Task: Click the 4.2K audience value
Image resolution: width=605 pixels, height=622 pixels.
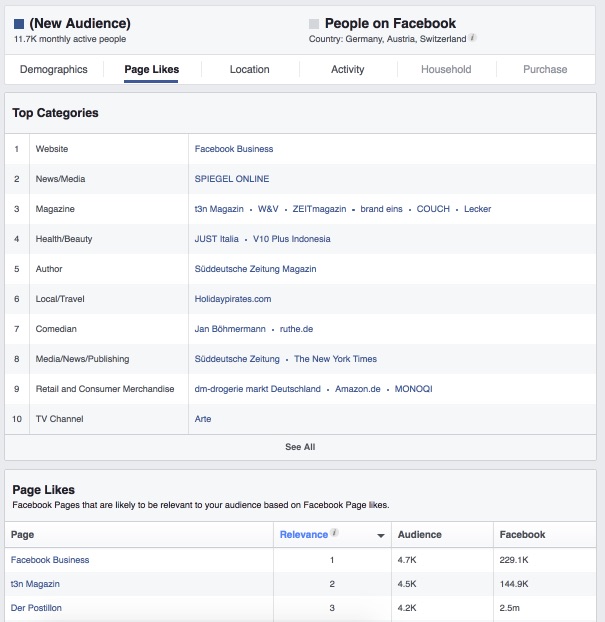Action: 407,608
